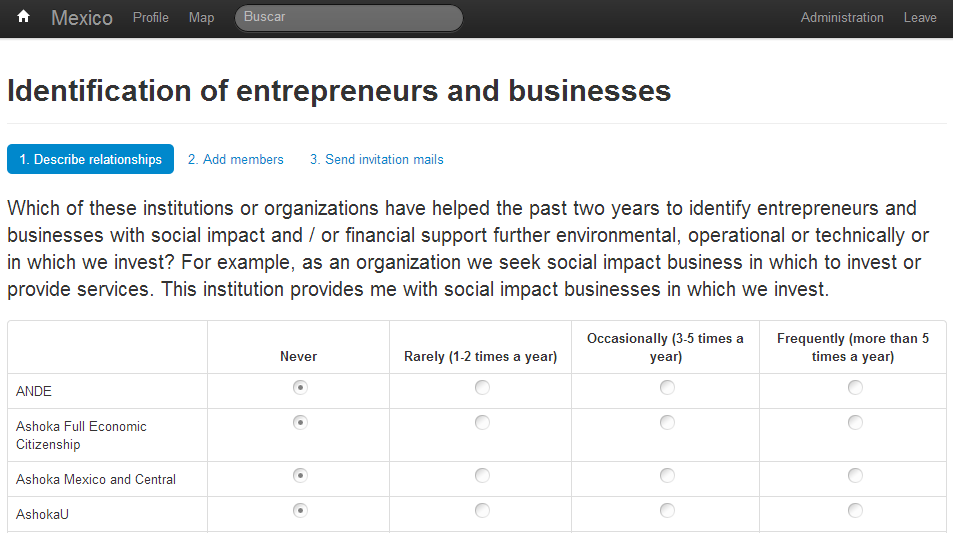Switch to Add members step

tap(236, 159)
